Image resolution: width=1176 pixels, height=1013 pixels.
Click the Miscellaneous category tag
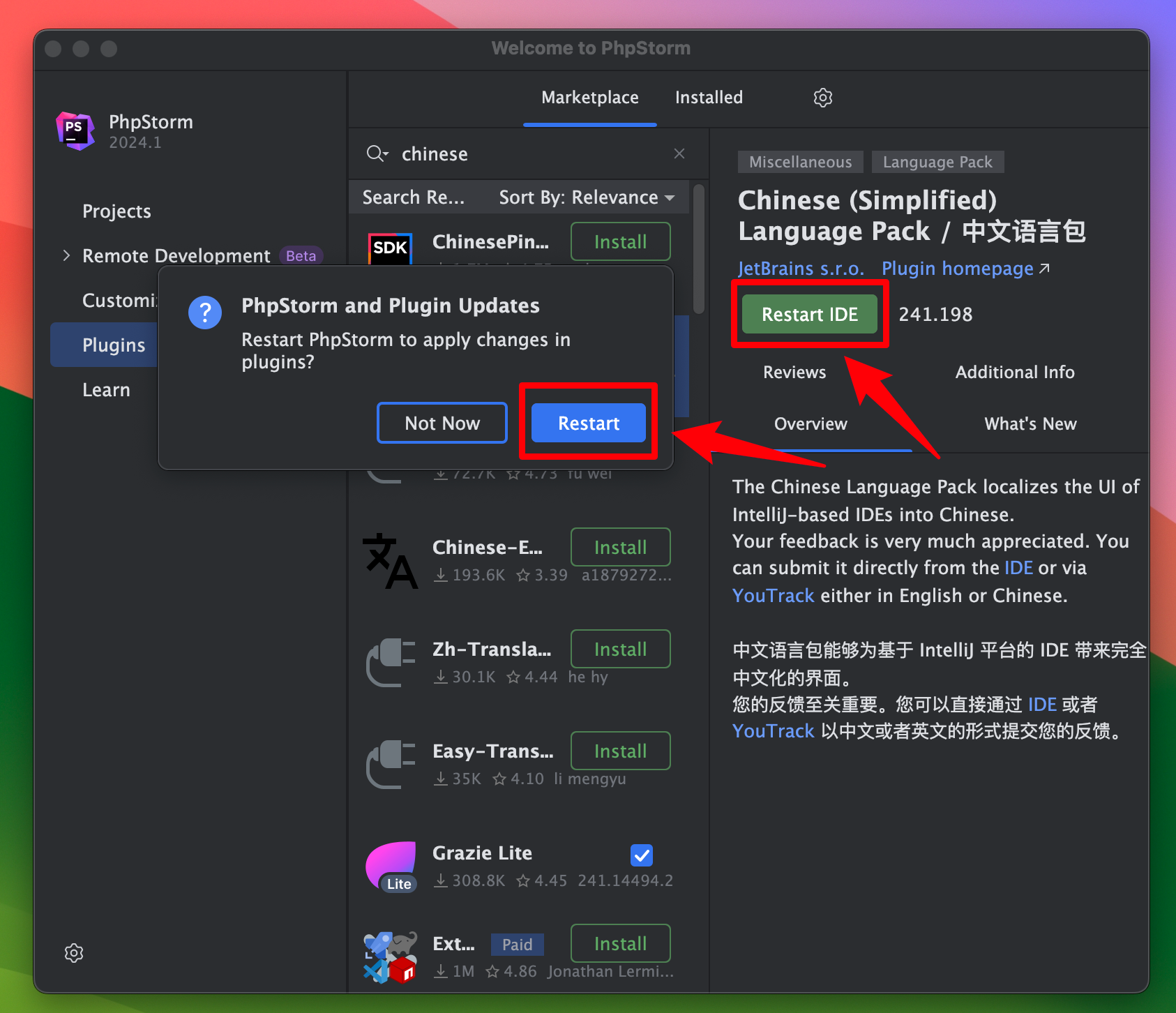pos(801,162)
